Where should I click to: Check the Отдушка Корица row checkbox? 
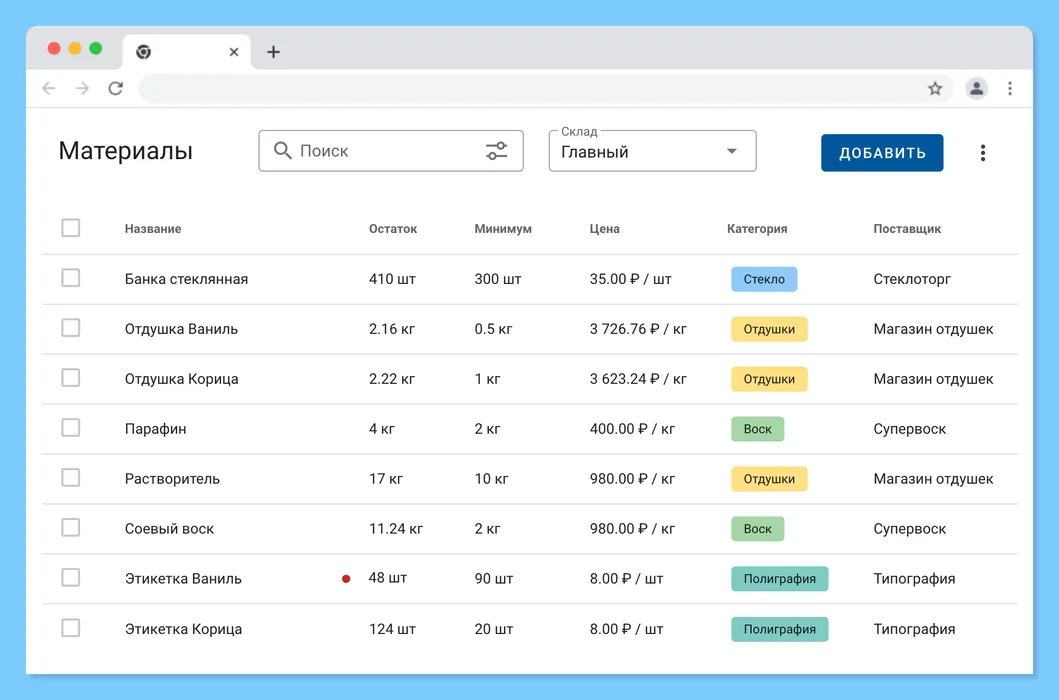click(71, 378)
